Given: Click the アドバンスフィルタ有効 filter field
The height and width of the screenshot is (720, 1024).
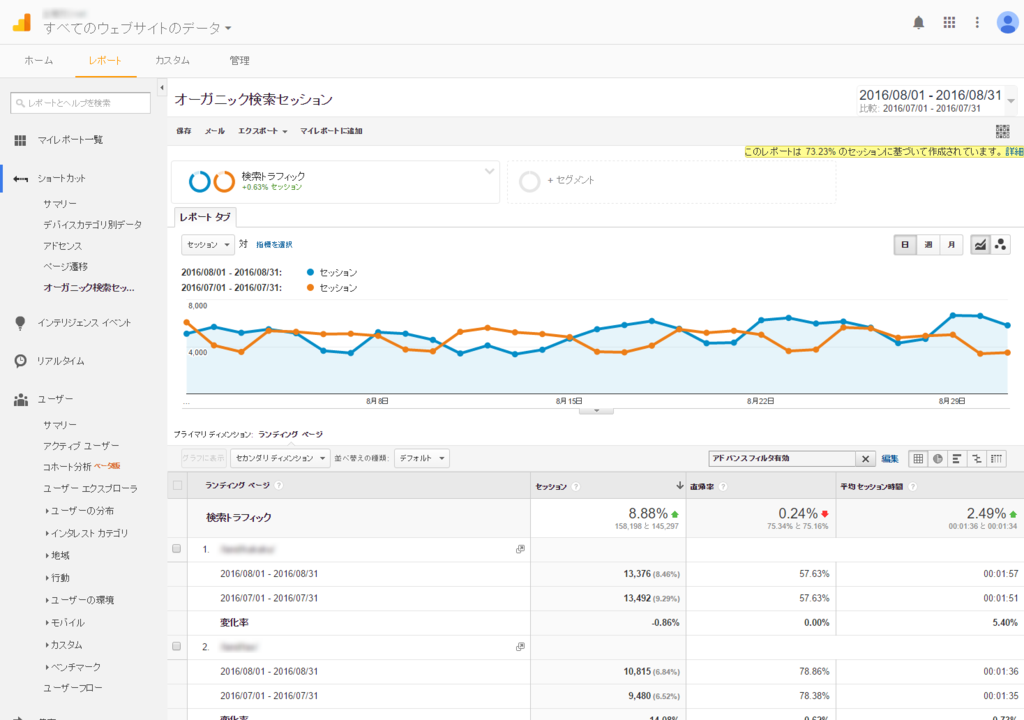Looking at the screenshot, I should (782, 459).
